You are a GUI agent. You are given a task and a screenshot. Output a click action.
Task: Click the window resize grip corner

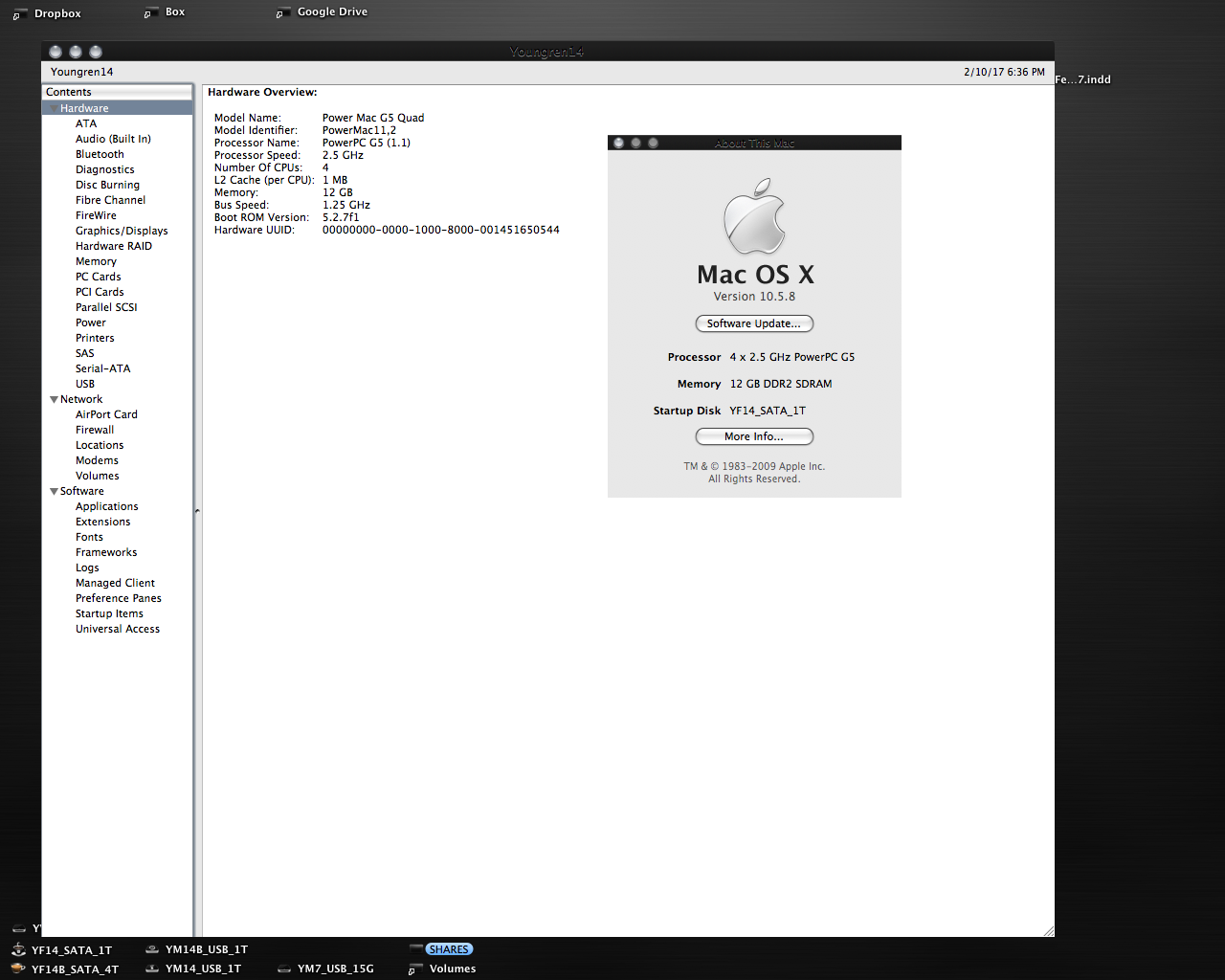point(1048,930)
